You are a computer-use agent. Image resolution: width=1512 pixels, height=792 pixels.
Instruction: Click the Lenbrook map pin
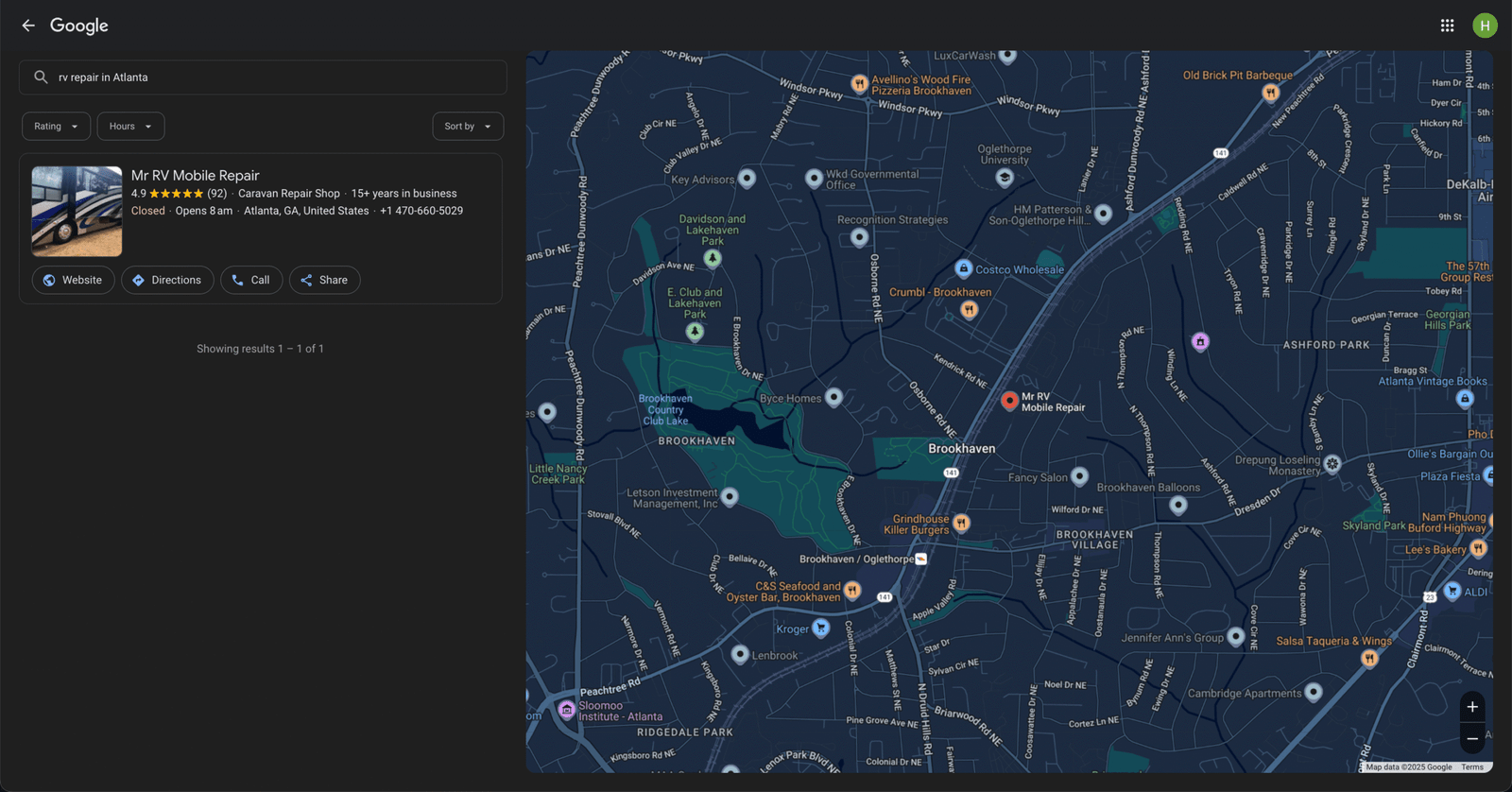click(x=740, y=654)
